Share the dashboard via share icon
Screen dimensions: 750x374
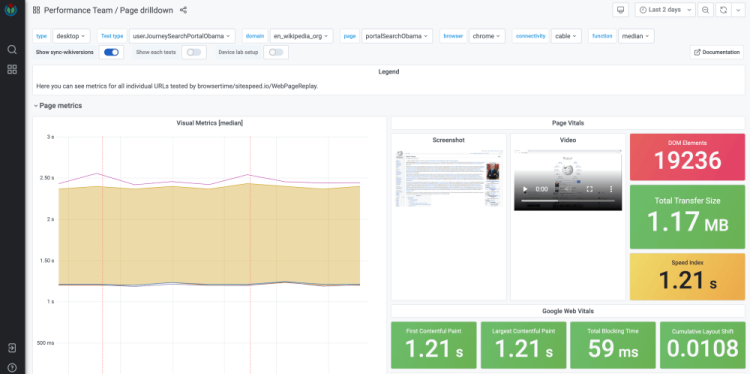(x=183, y=10)
